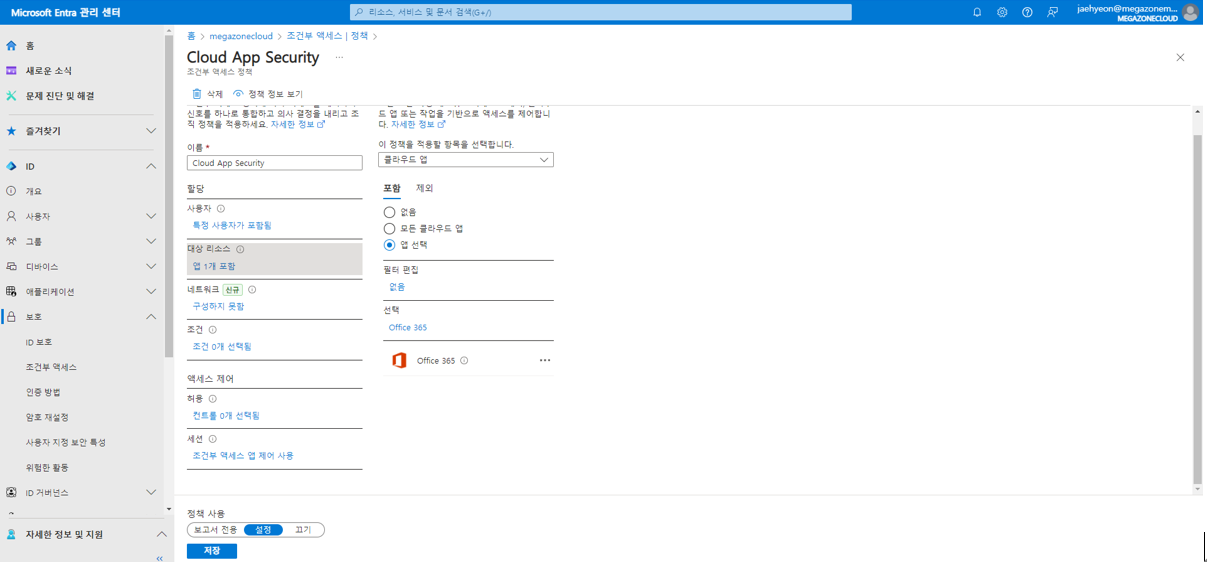
Task: Open the user account avatar
Action: 1190,12
